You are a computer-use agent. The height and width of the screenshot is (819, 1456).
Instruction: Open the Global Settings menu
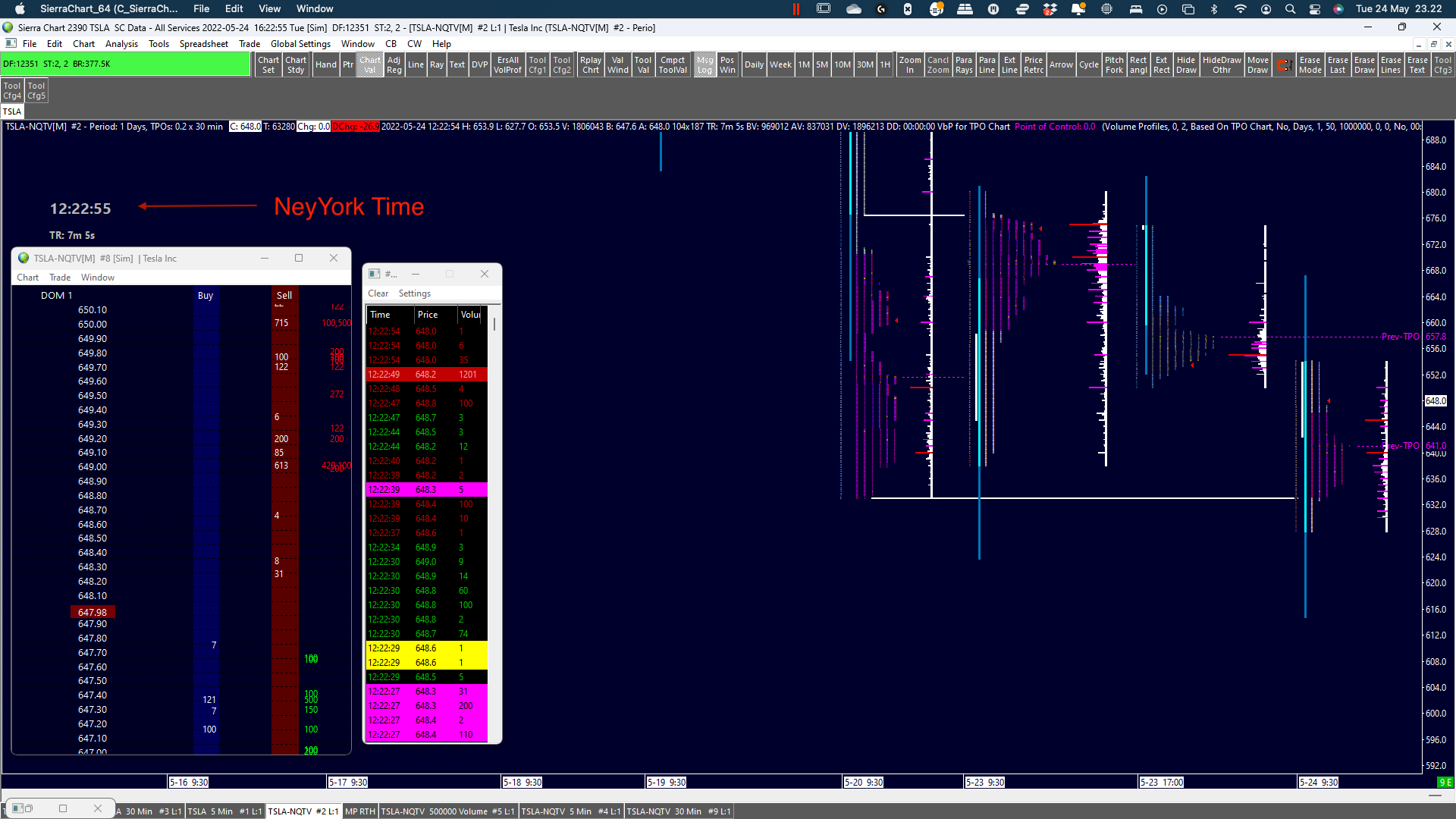pyautogui.click(x=300, y=44)
